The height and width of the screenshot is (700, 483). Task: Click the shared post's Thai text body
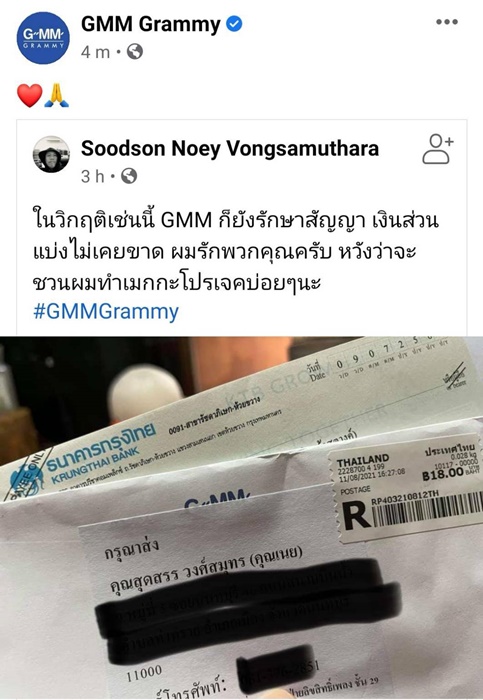tap(236, 251)
